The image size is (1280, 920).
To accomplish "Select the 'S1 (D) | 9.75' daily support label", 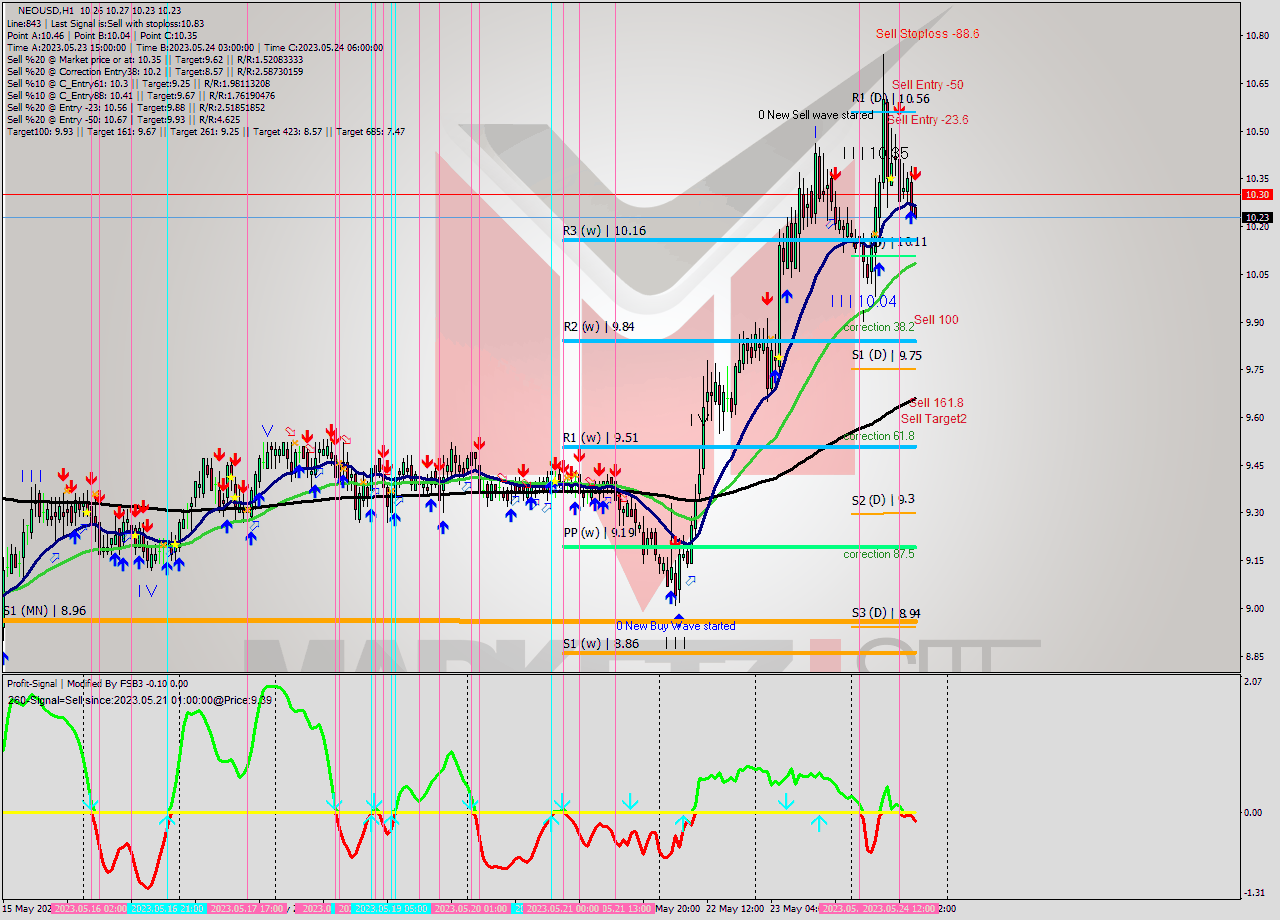I will pyautogui.click(x=887, y=355).
